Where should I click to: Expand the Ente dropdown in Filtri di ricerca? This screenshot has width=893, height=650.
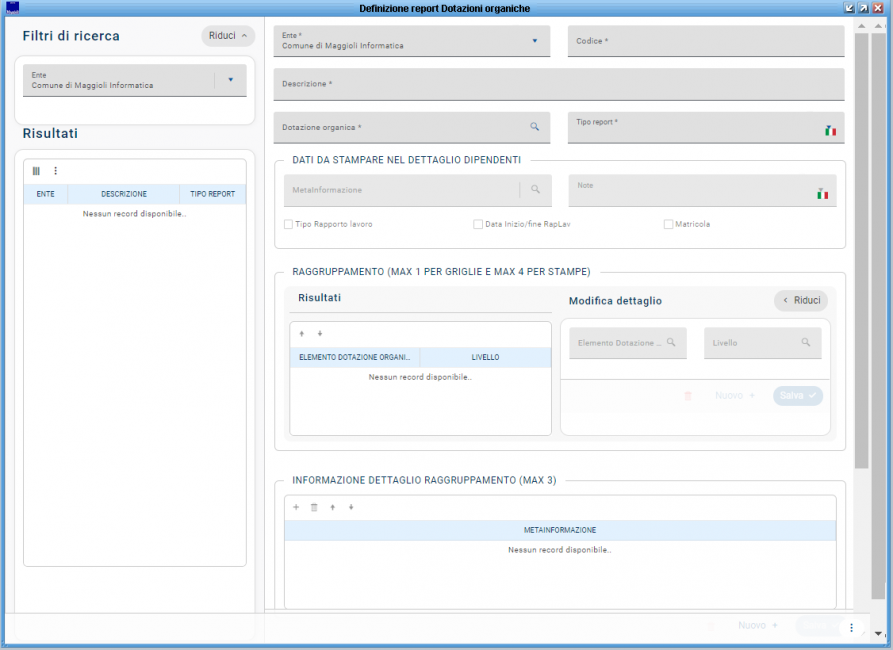coord(230,80)
